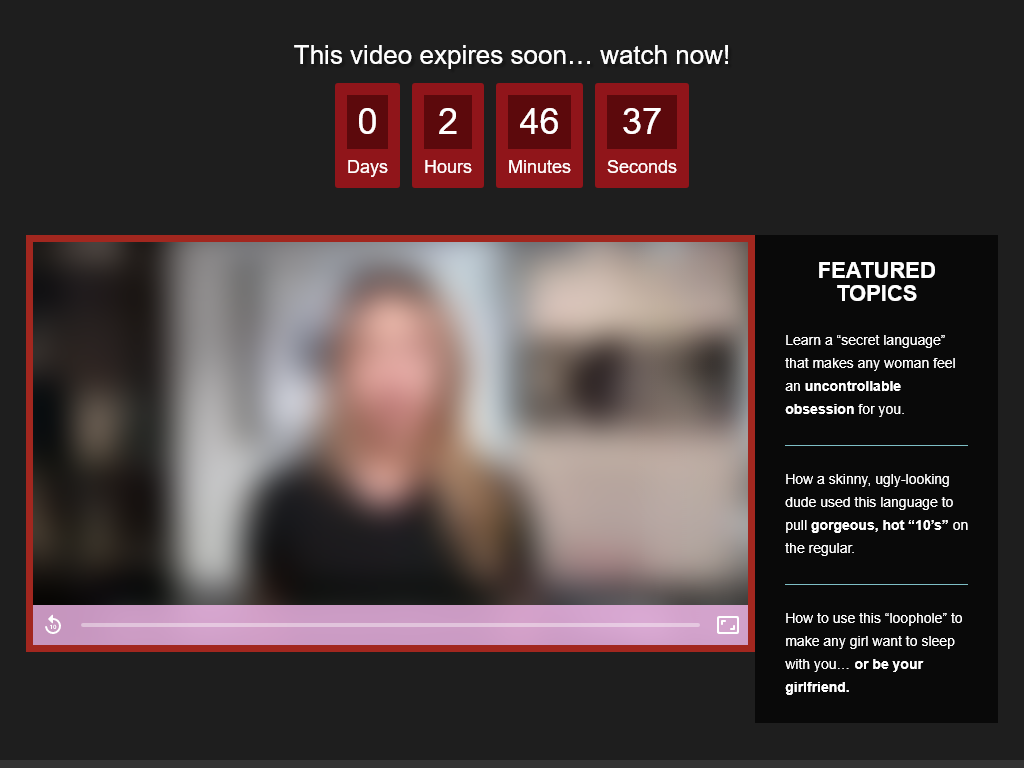Click the Seconds countdown tile
This screenshot has height=768, width=1024.
coord(641,136)
